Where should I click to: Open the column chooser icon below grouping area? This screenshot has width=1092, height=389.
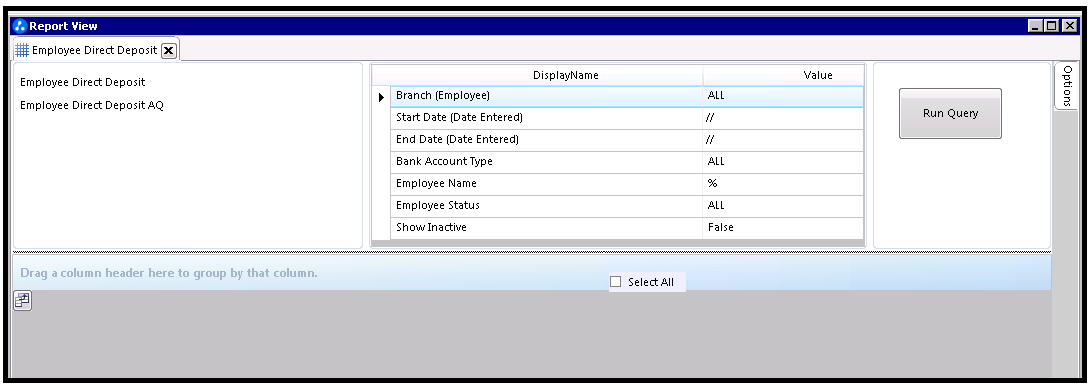click(x=22, y=301)
